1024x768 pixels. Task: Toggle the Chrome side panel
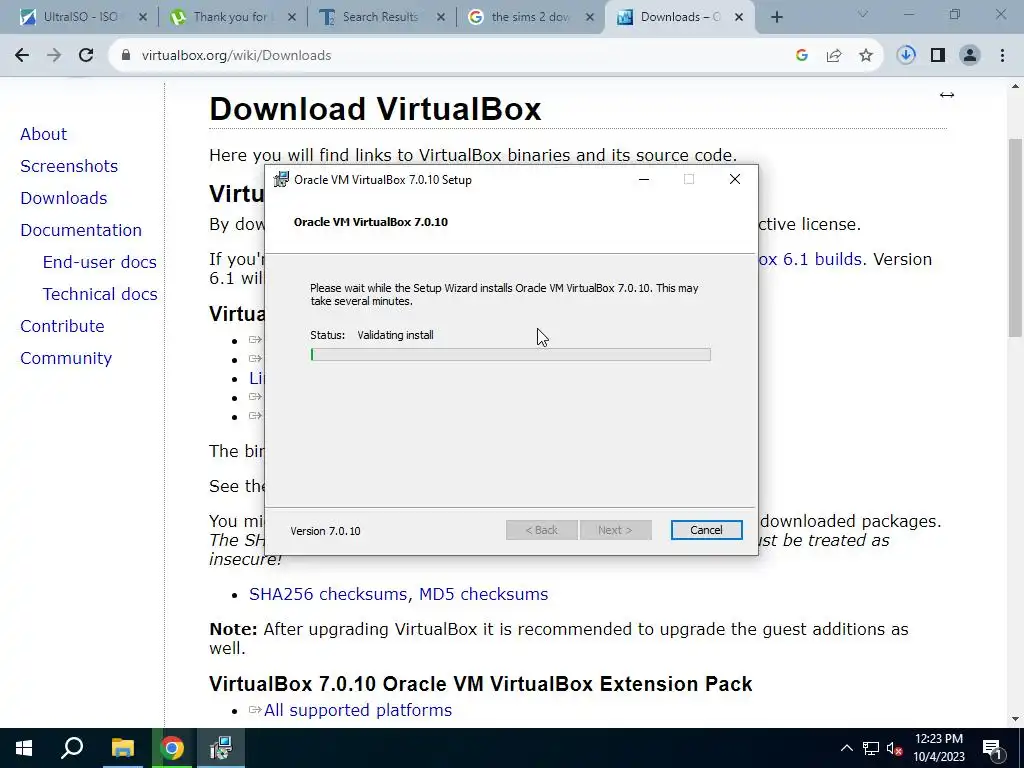(x=938, y=56)
